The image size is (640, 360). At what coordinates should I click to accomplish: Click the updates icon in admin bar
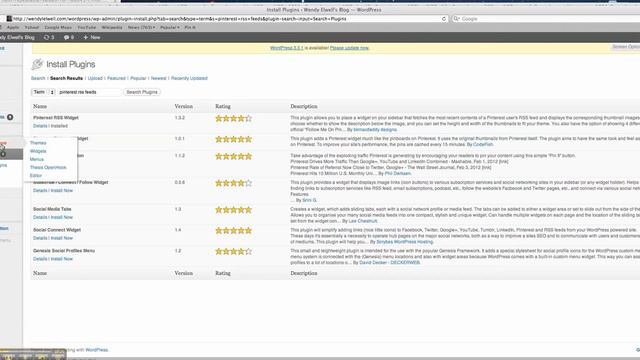point(47,37)
